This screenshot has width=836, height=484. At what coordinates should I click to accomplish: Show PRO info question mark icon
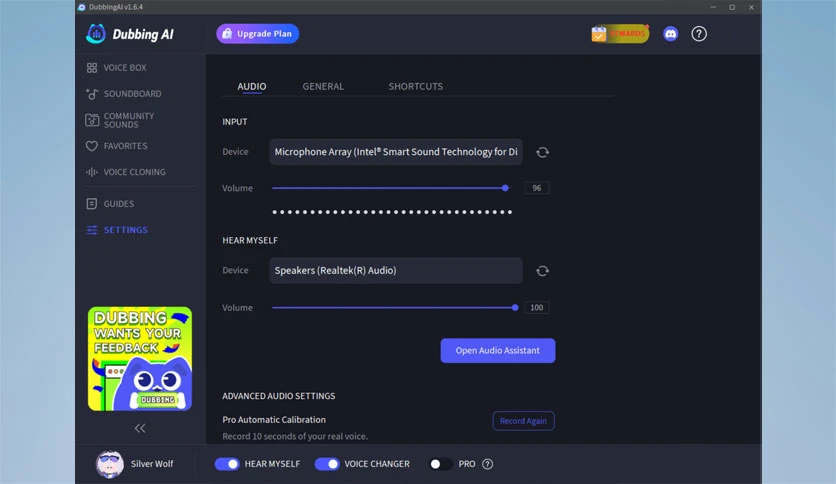click(487, 464)
